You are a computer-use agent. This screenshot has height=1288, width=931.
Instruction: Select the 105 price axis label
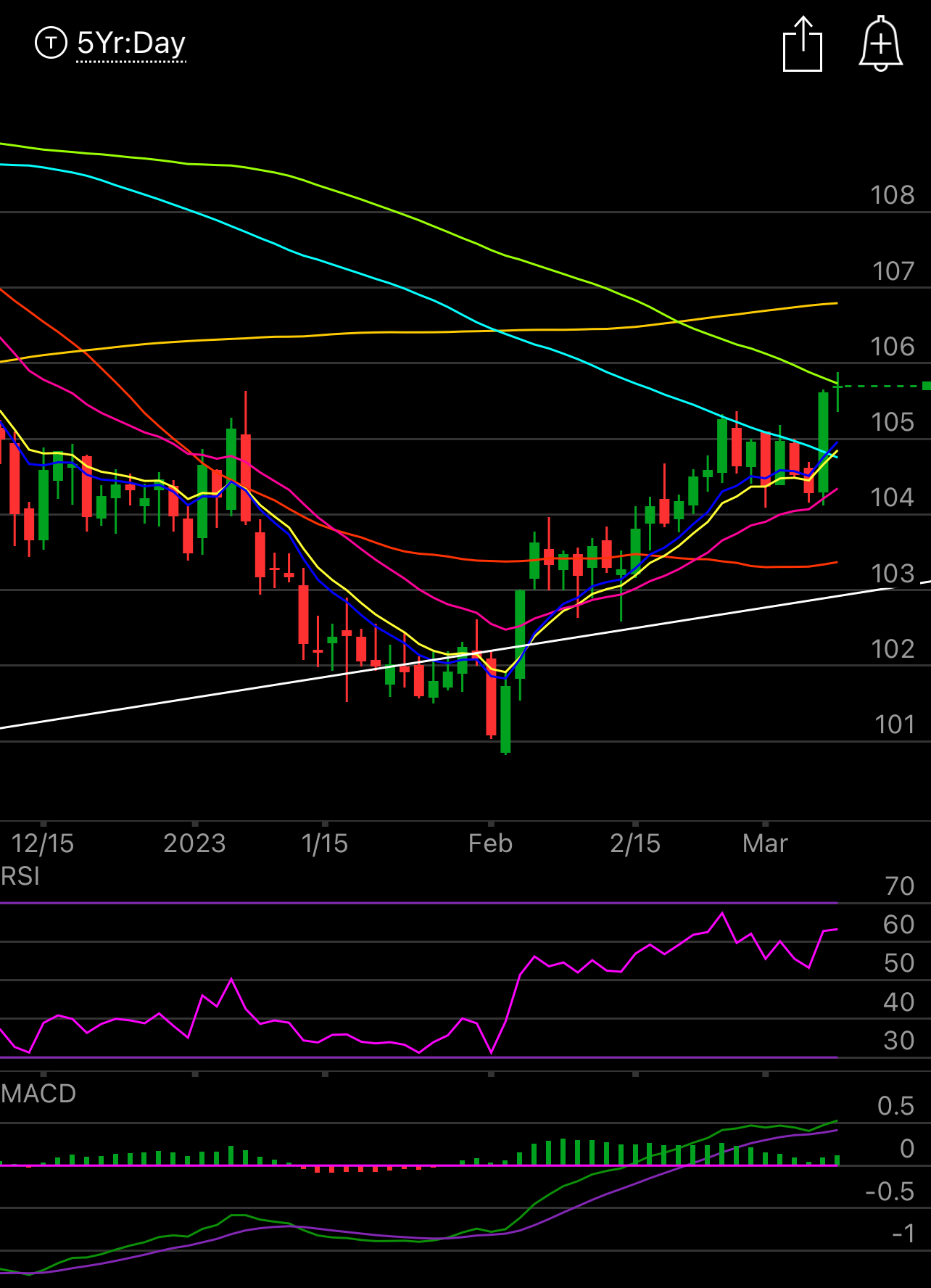pos(893,422)
